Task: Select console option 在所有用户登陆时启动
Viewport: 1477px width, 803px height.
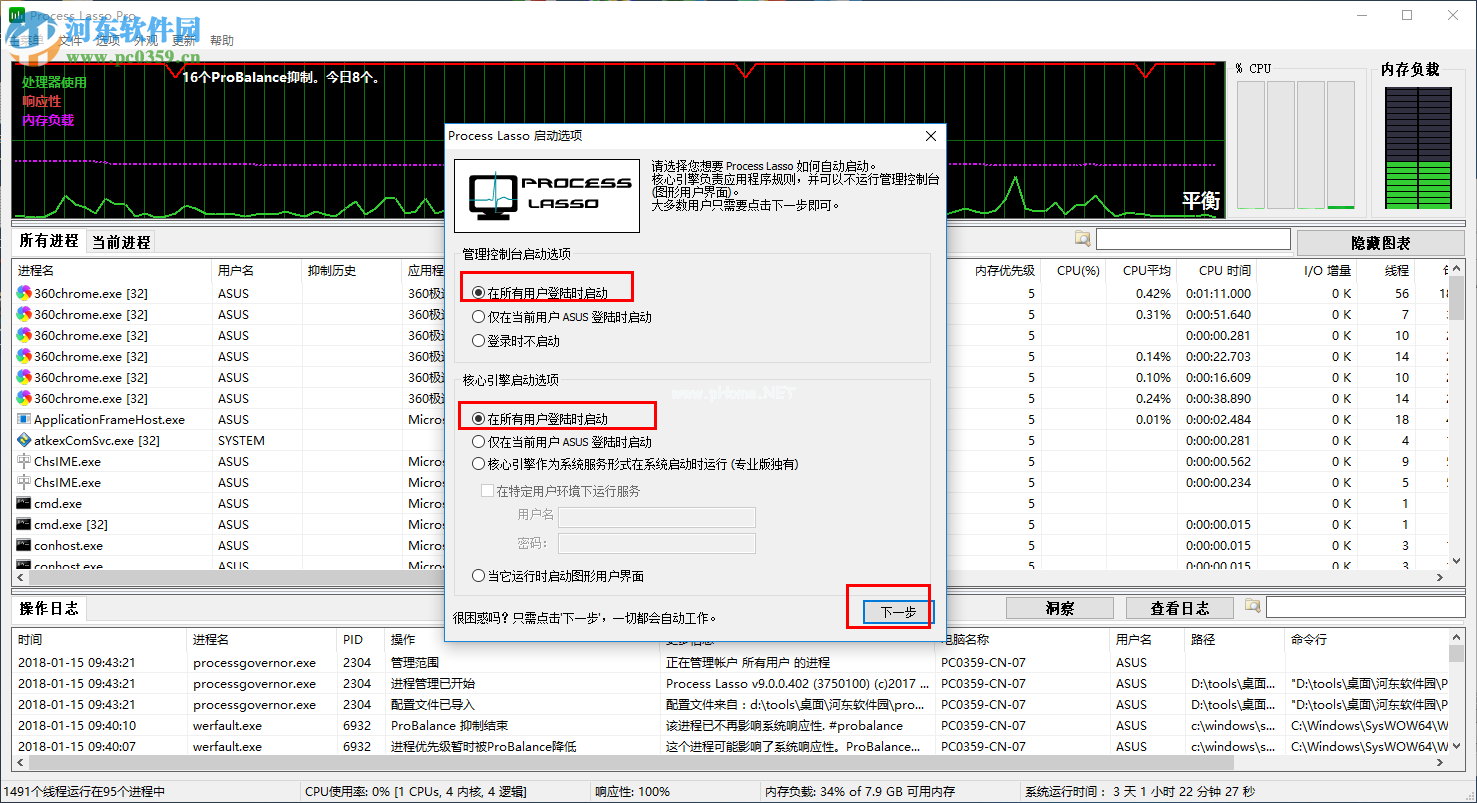Action: tap(540, 293)
